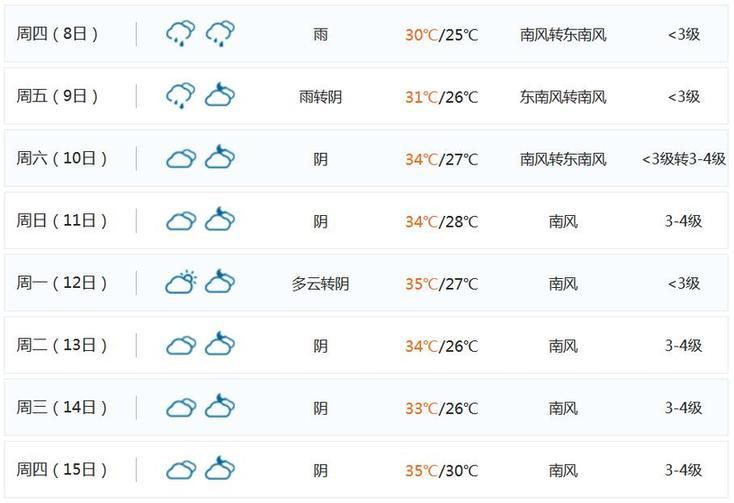Select the 周五（9日）date label
Screen dimensions: 734x503
(x=62, y=96)
